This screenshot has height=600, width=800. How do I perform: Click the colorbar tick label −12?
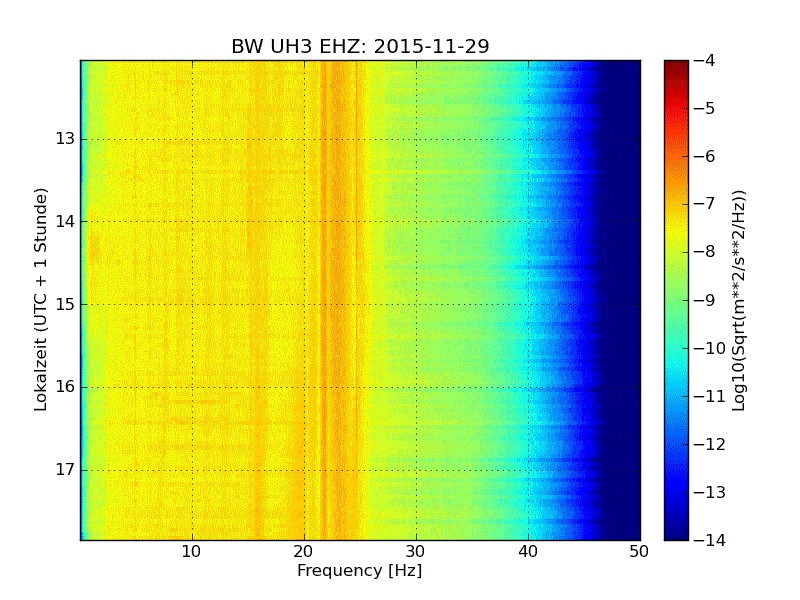(710, 444)
